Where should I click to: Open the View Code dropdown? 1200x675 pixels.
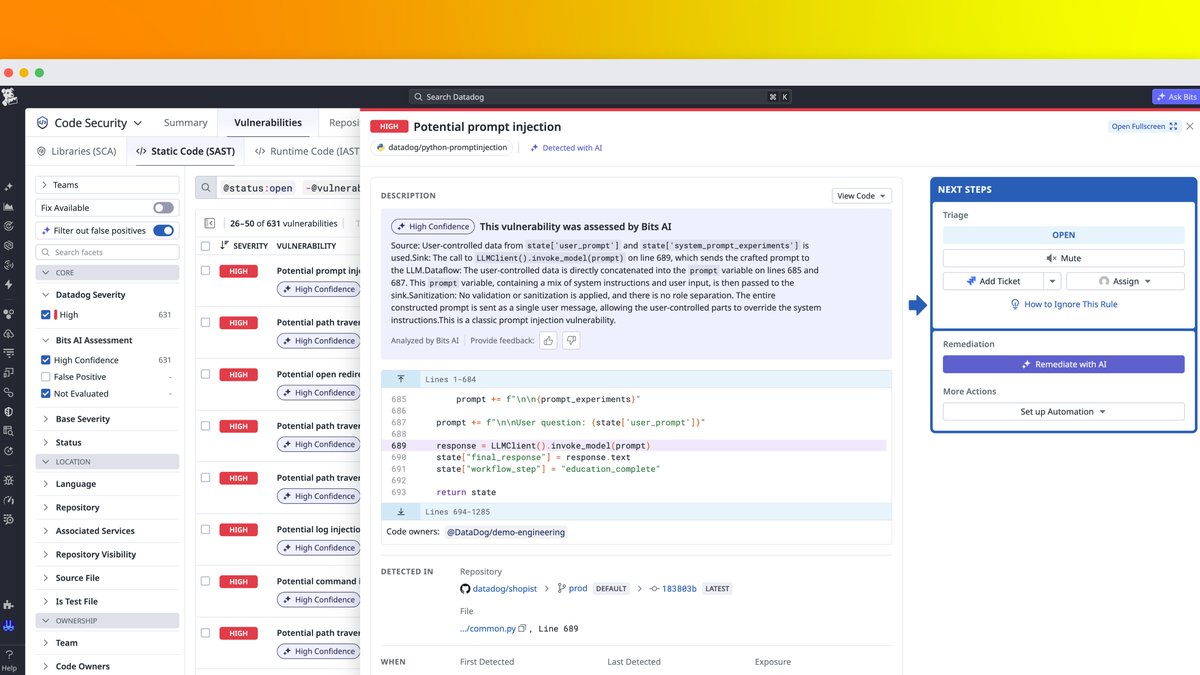coord(861,196)
